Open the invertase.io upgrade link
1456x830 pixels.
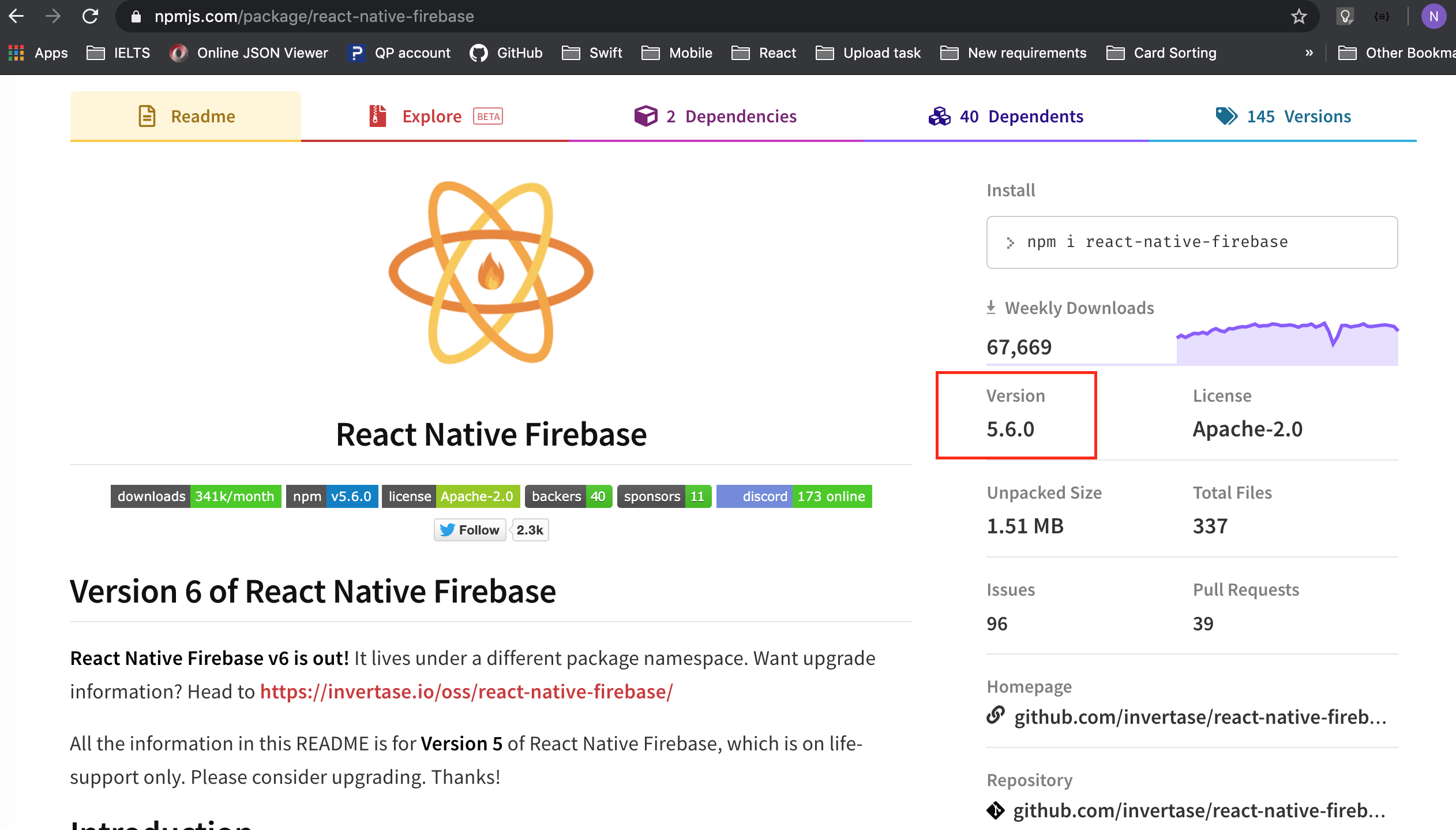(x=466, y=691)
